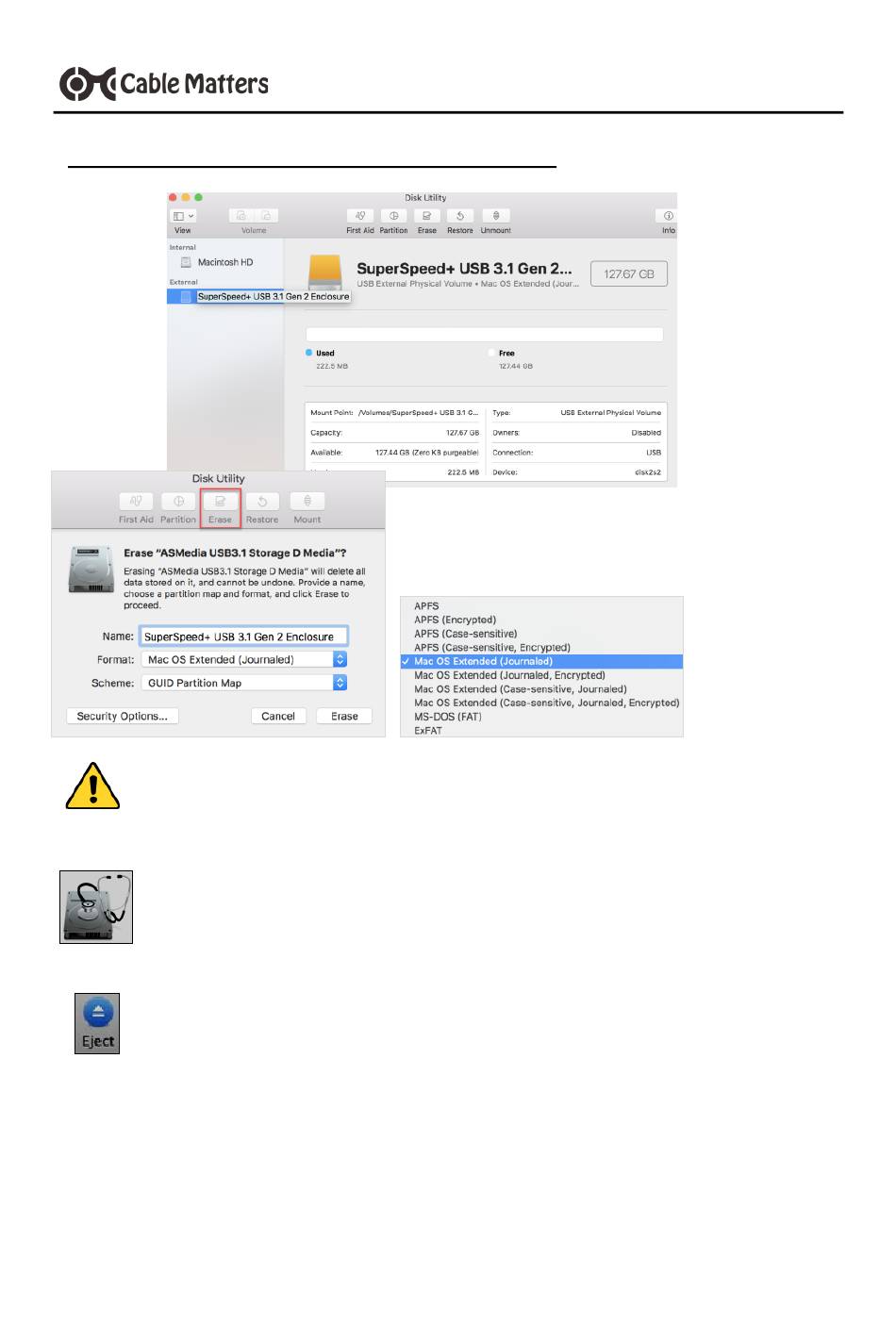This screenshot has height=1323, width=896.
Task: Click the "SuperSpeed+ USB 3.1 Gen 2..." volume title
Action: point(464,269)
